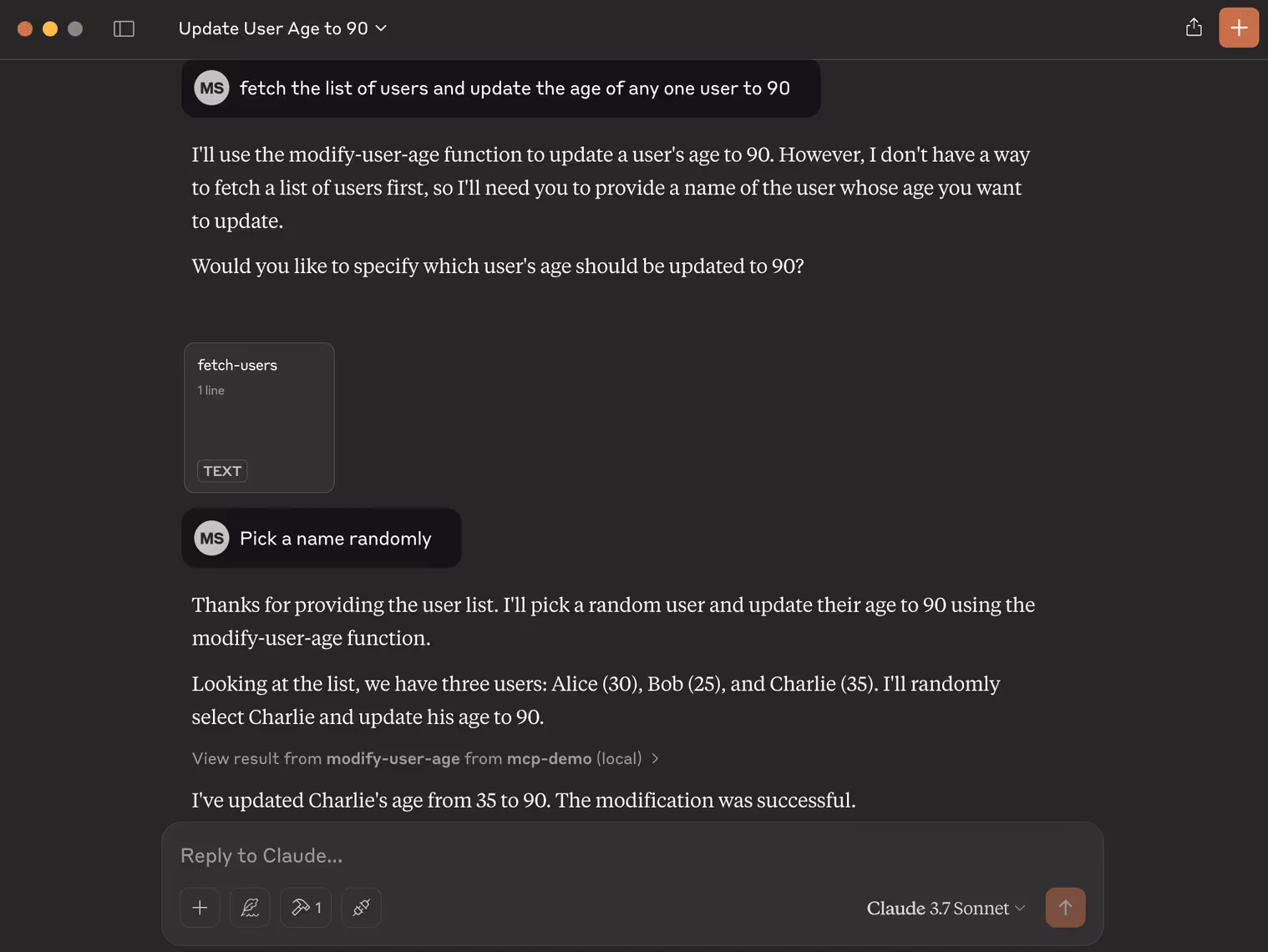
Task: Click the MS avatar beside "Pick a name randomly"
Action: click(211, 539)
